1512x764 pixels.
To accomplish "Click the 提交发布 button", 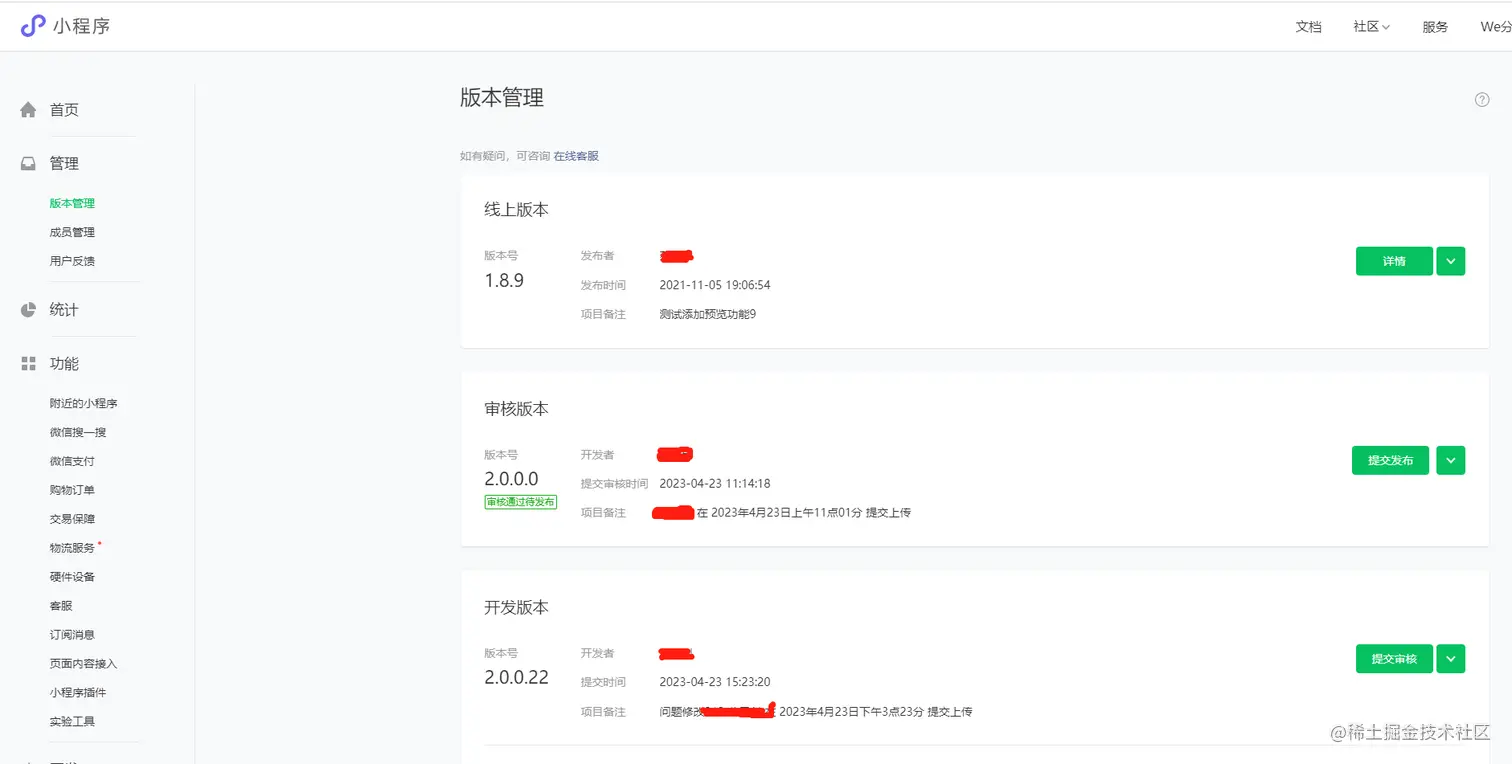I will (x=1390, y=460).
